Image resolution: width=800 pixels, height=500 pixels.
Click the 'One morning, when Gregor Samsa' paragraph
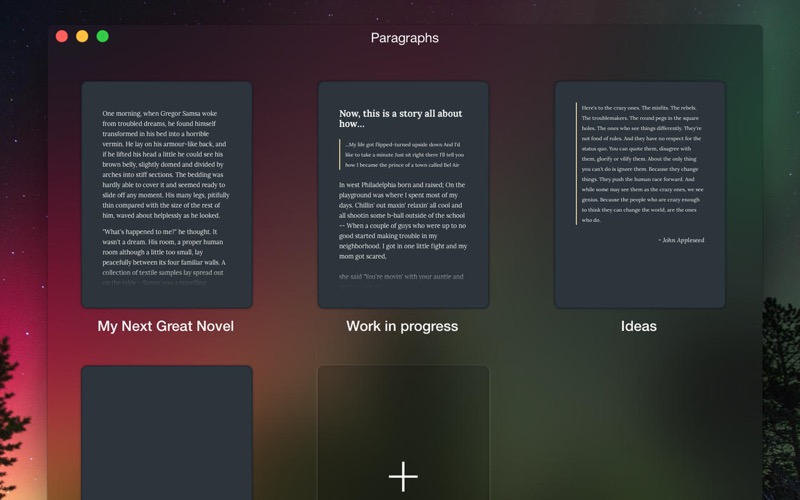pos(165,164)
